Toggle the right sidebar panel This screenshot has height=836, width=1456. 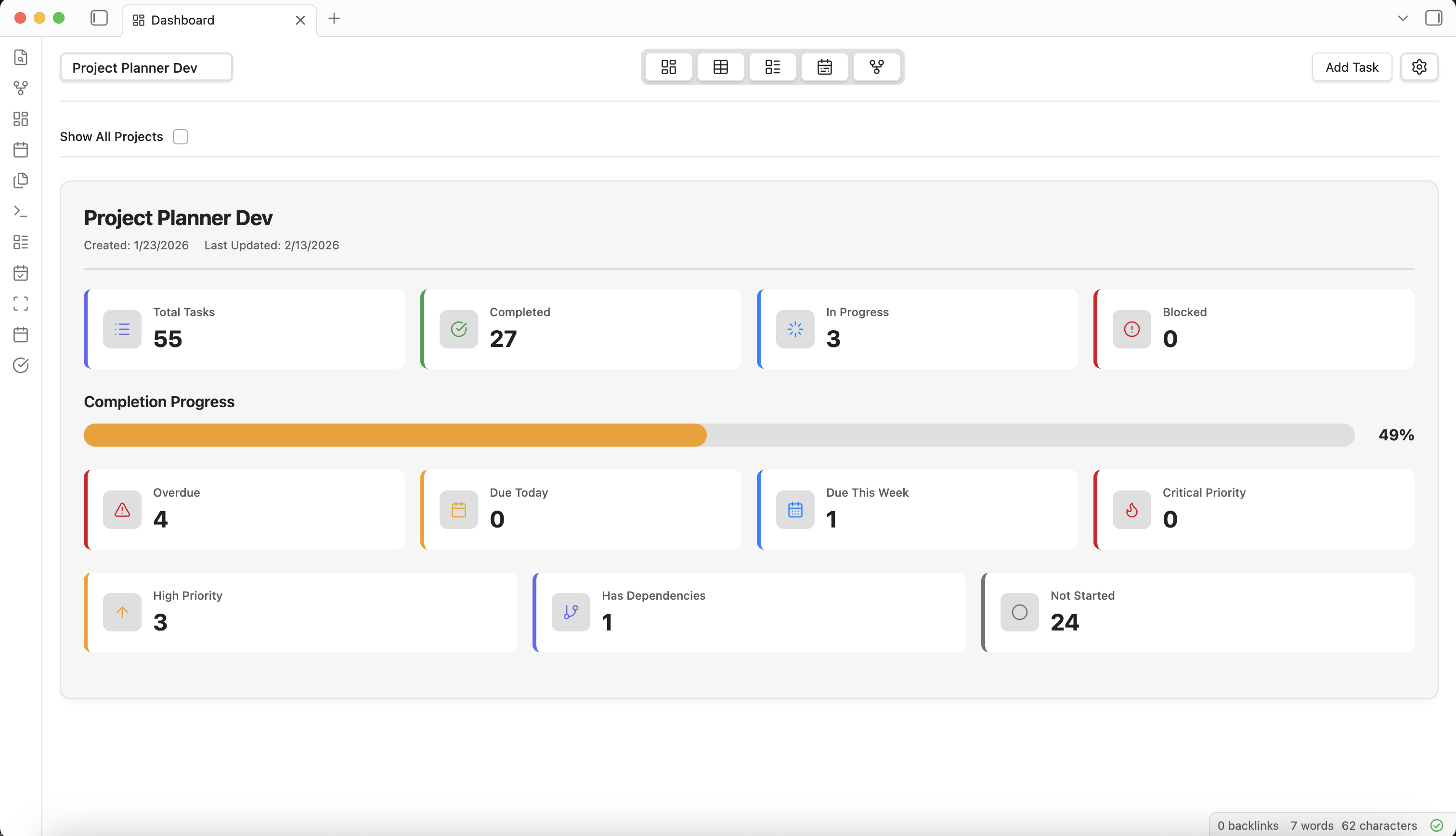(x=1433, y=18)
